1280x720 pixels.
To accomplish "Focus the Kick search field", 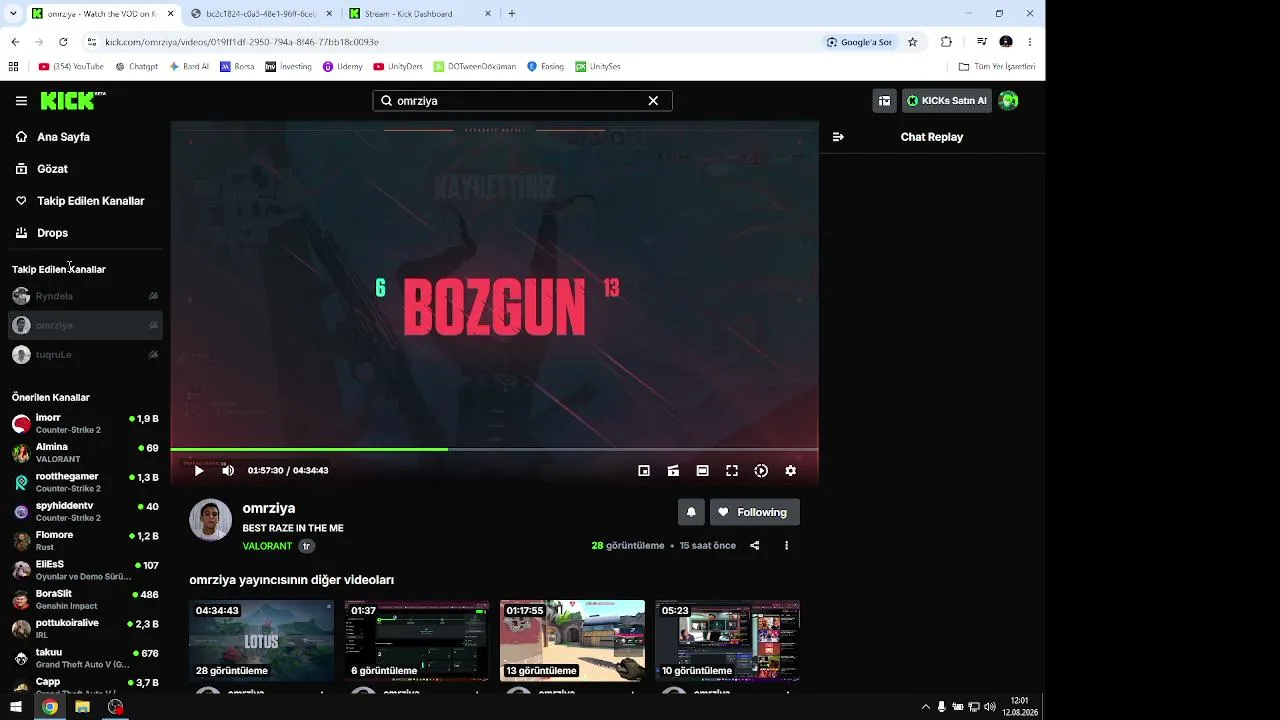I will click(x=522, y=101).
